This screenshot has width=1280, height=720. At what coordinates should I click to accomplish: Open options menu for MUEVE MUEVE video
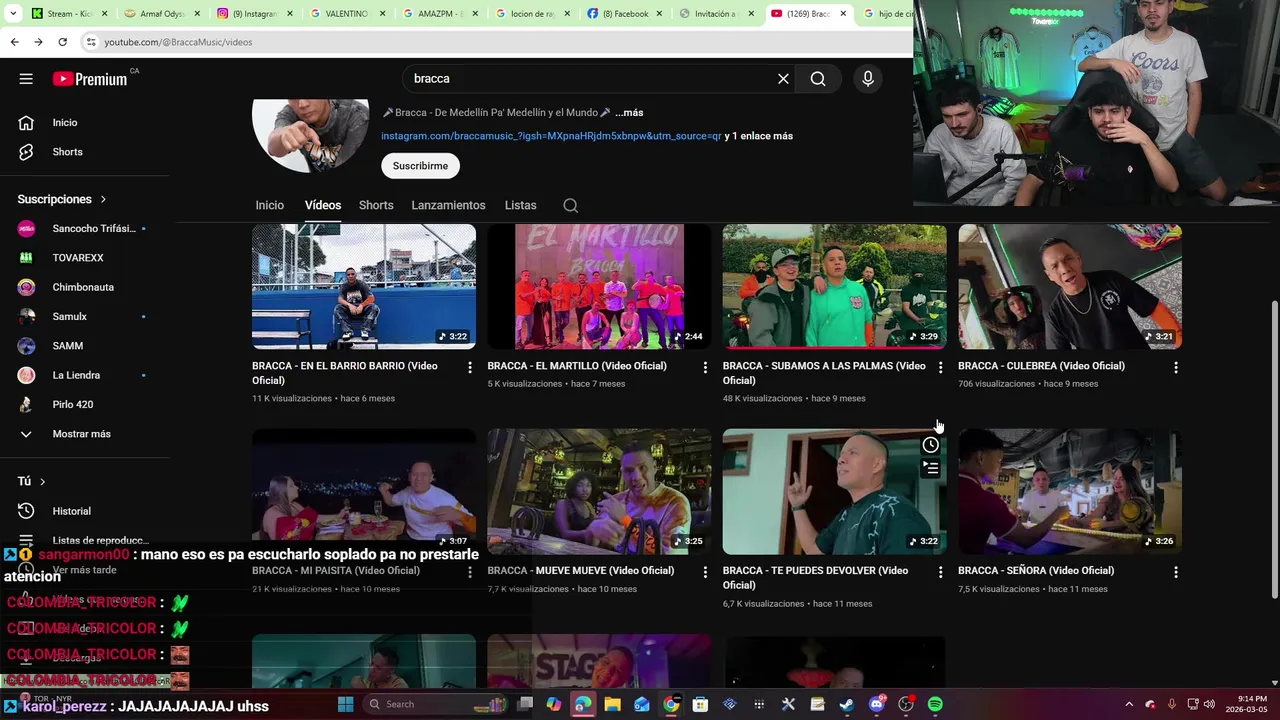705,572
